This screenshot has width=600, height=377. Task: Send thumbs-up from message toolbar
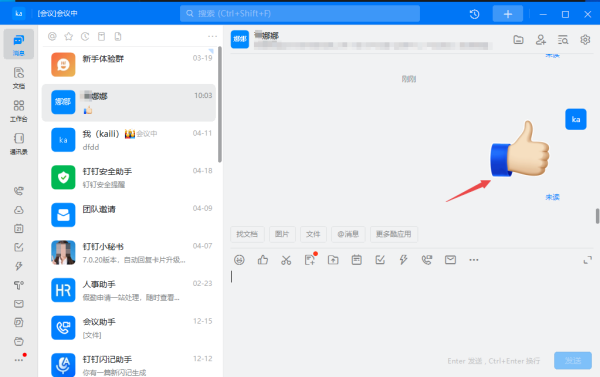coord(262,260)
